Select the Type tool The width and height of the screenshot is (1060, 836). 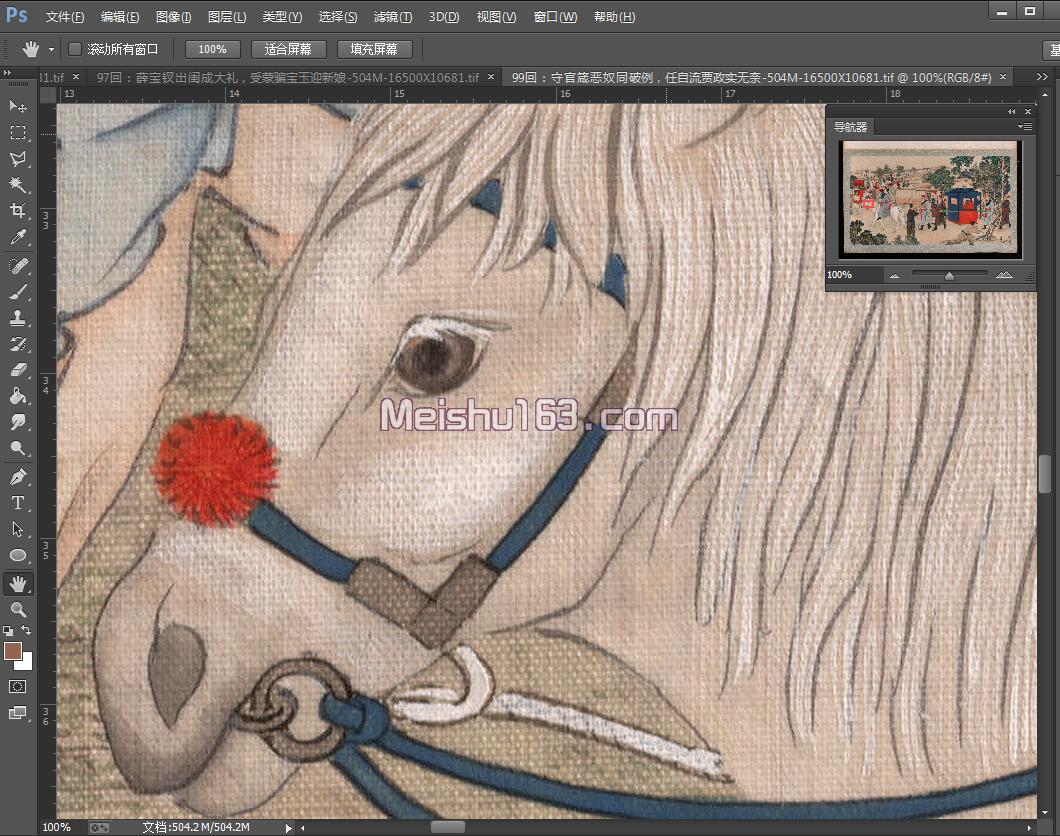tap(18, 503)
